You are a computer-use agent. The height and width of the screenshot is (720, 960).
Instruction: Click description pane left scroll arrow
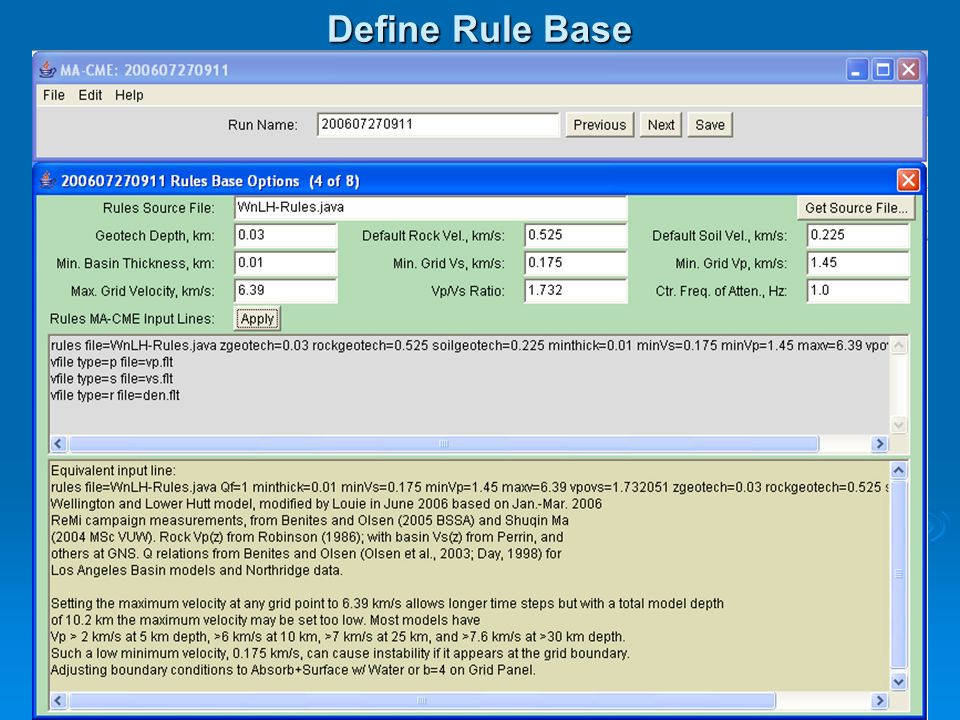(58, 700)
